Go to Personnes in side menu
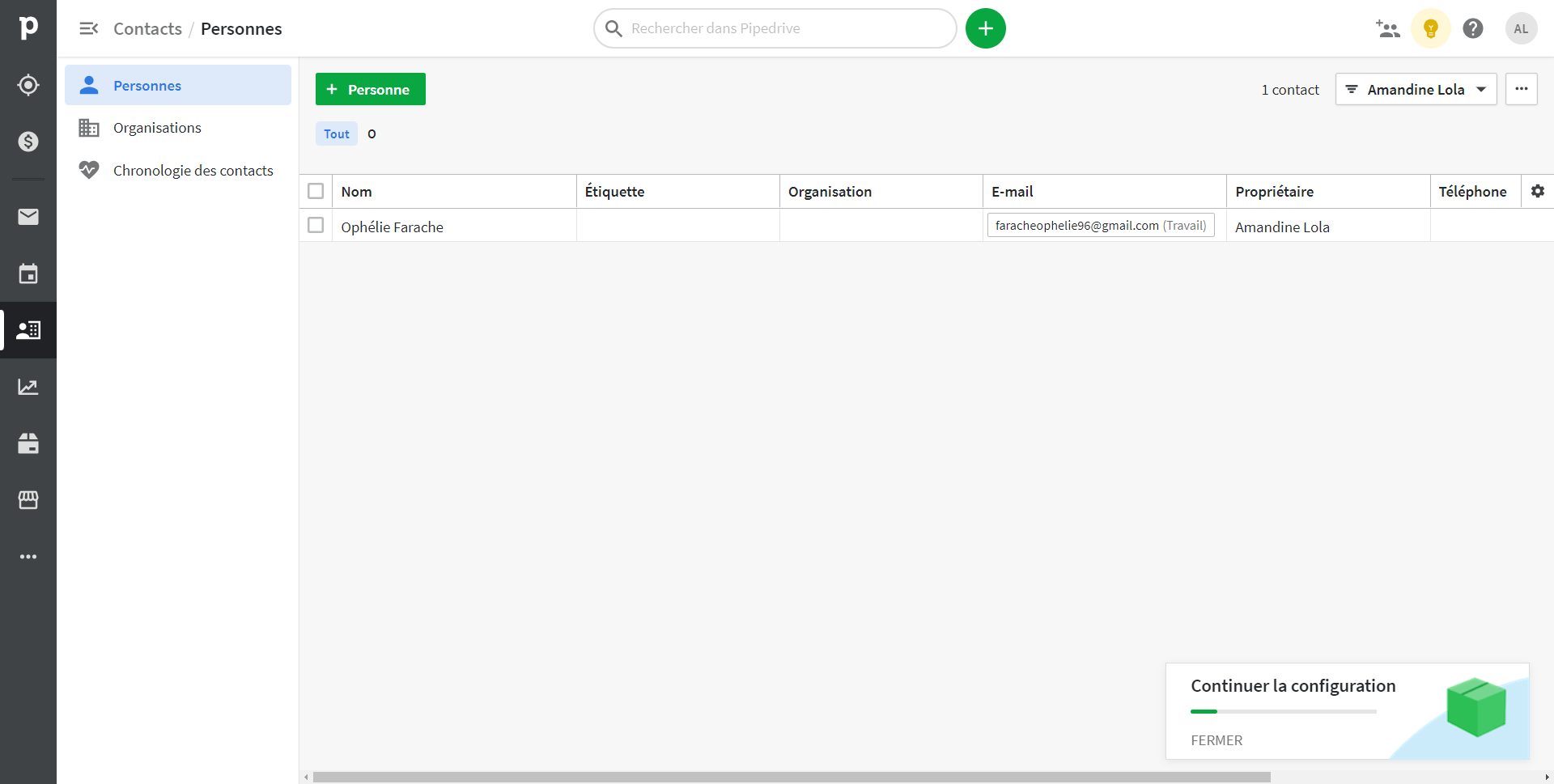This screenshot has width=1554, height=784. coord(178,85)
